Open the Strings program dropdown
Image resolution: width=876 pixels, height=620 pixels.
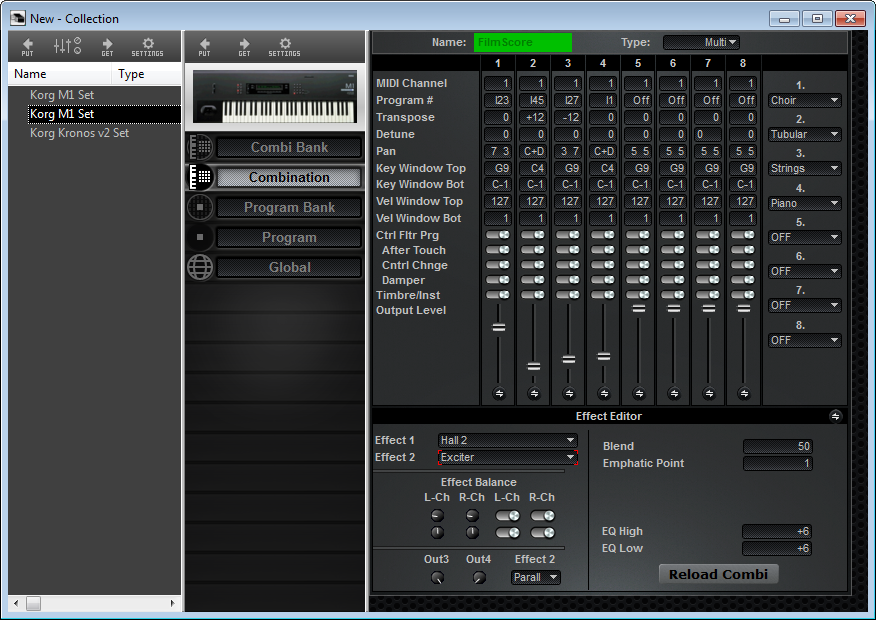pos(804,168)
